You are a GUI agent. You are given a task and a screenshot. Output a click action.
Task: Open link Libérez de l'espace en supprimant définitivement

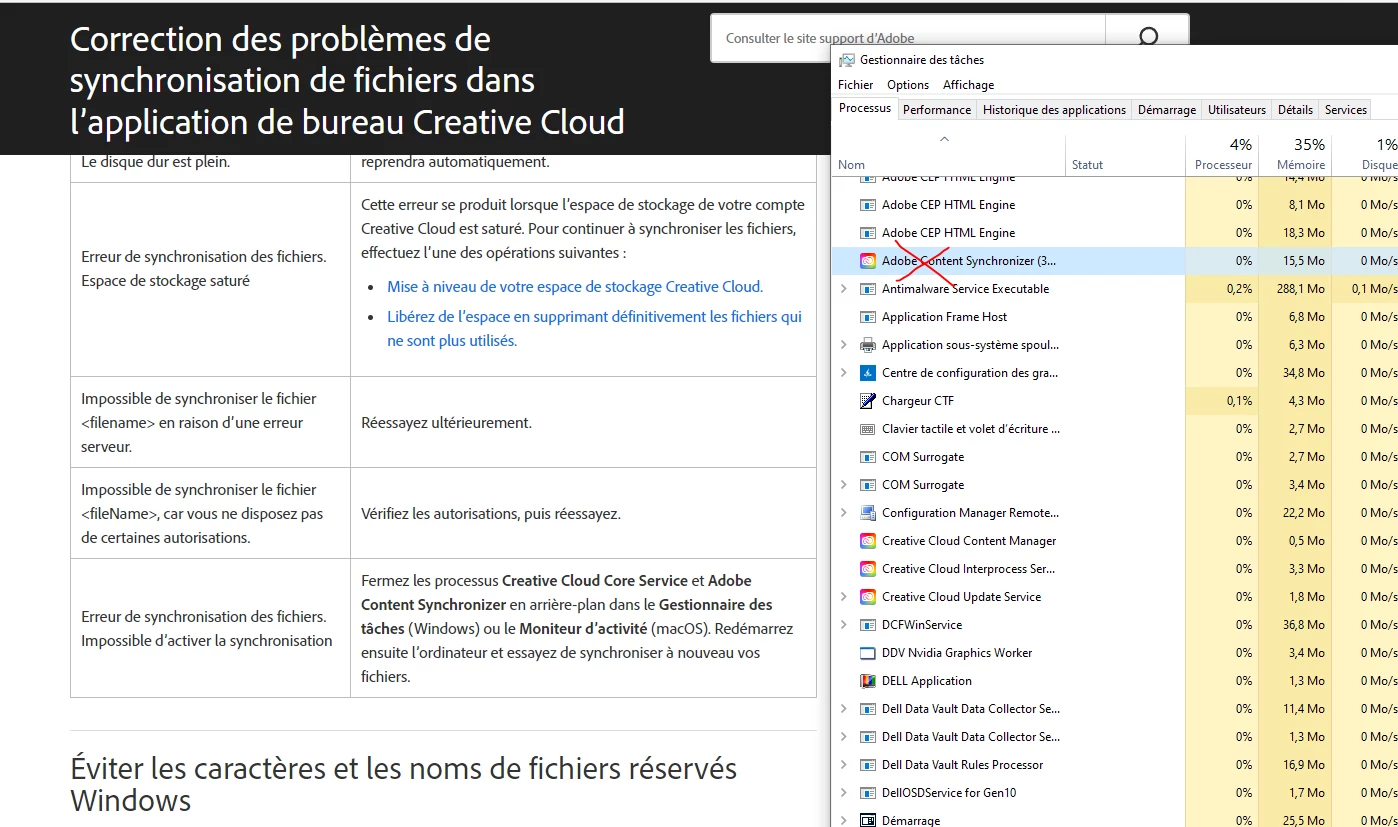coord(594,329)
